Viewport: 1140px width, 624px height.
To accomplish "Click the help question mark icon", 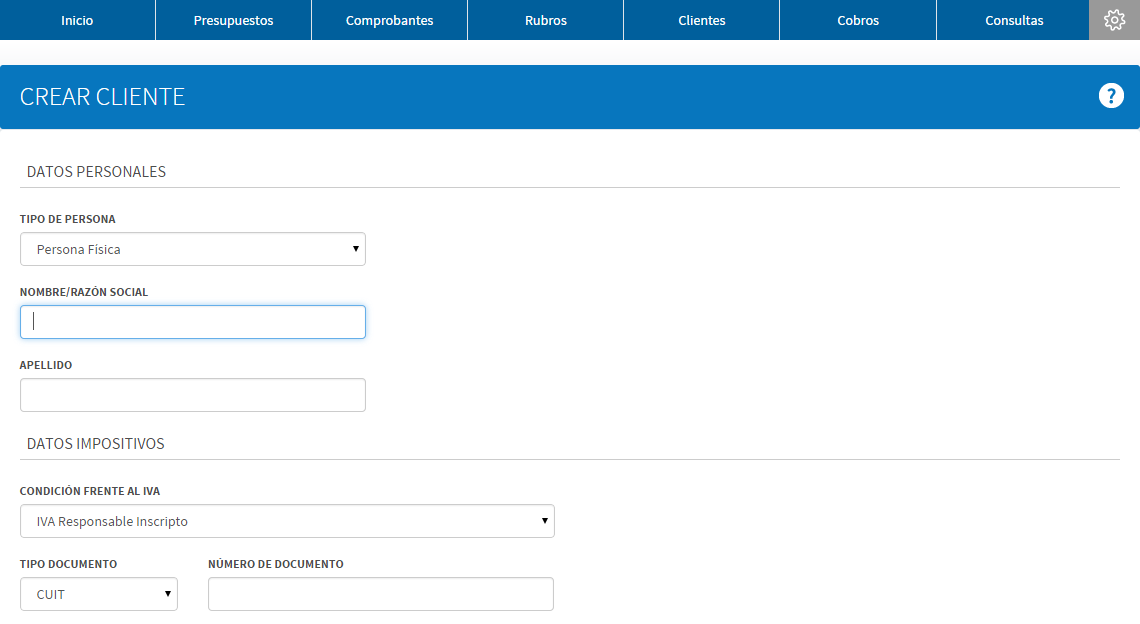I will click(x=1111, y=95).
